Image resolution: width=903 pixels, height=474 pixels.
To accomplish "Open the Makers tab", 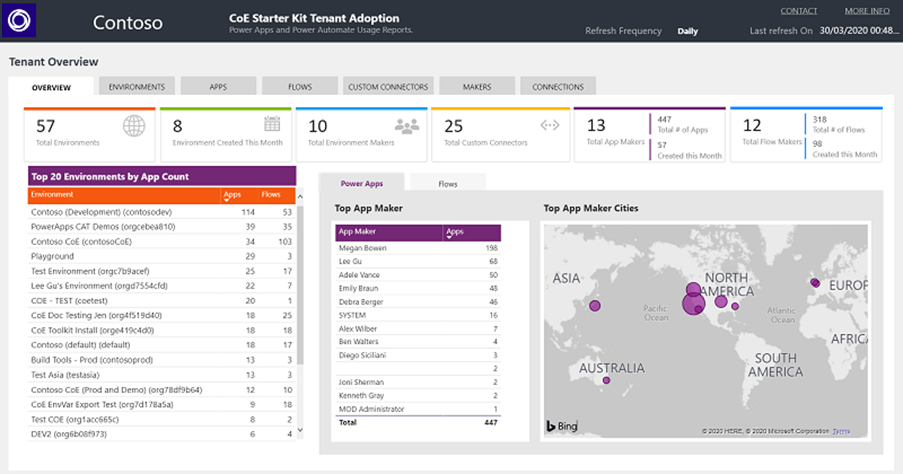I will point(477,87).
